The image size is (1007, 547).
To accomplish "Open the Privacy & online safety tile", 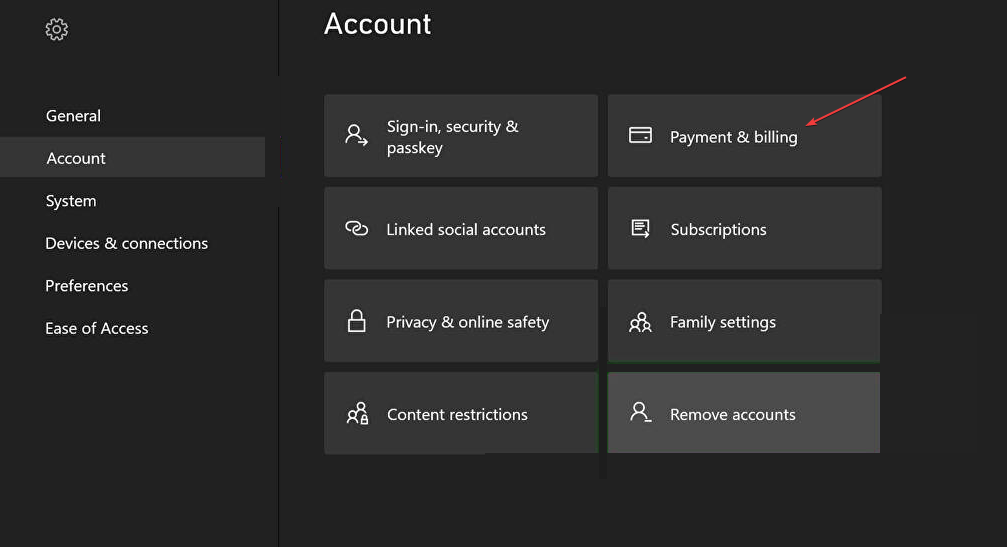I will (461, 321).
